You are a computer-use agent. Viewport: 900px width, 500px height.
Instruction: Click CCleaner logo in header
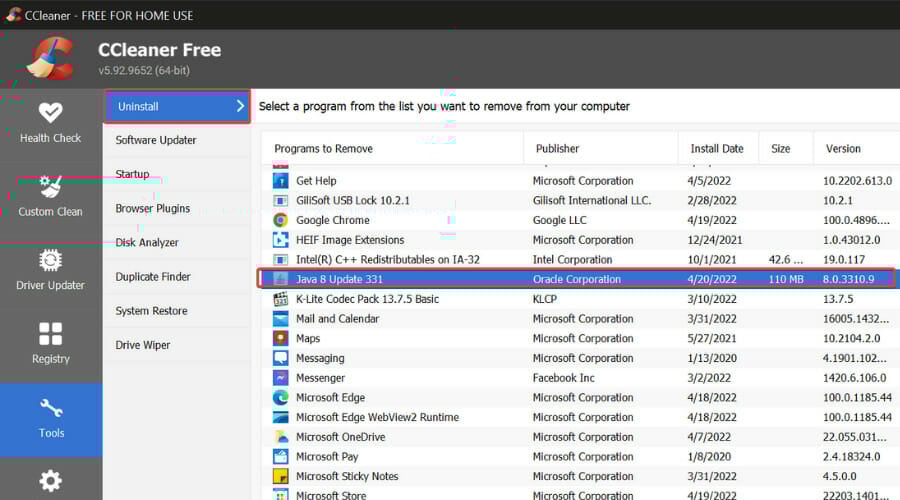(x=51, y=58)
